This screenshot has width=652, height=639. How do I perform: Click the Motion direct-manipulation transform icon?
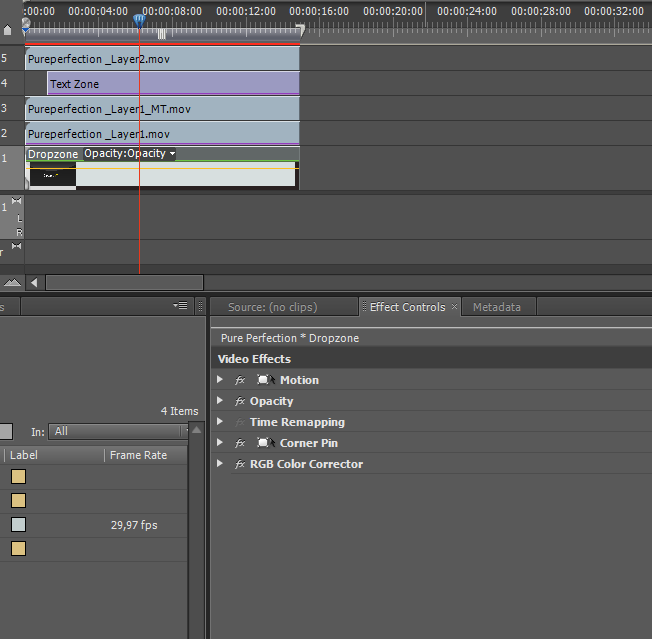(x=266, y=380)
